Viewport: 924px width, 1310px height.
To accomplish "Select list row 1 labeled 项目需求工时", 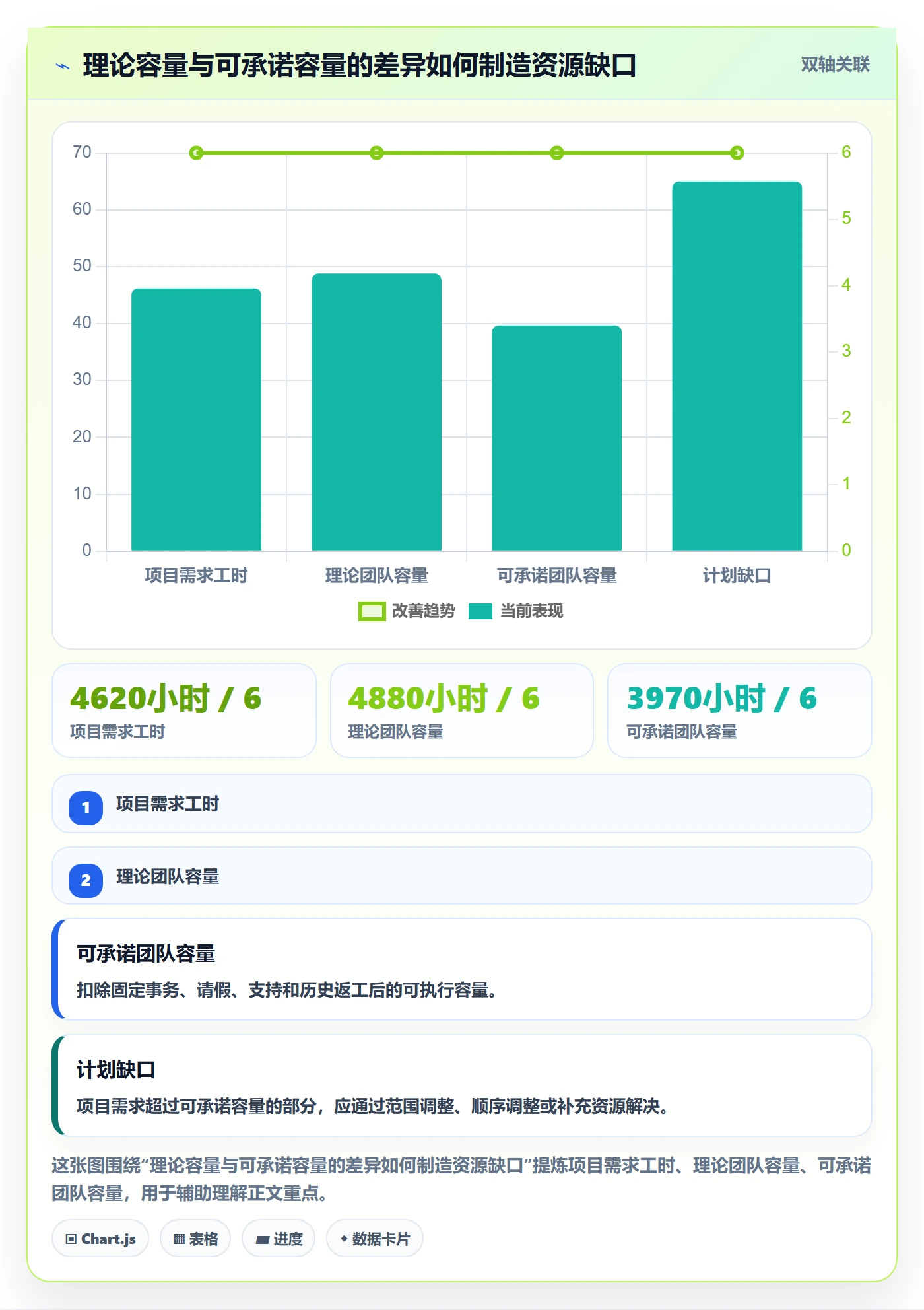I will pyautogui.click(x=462, y=804).
